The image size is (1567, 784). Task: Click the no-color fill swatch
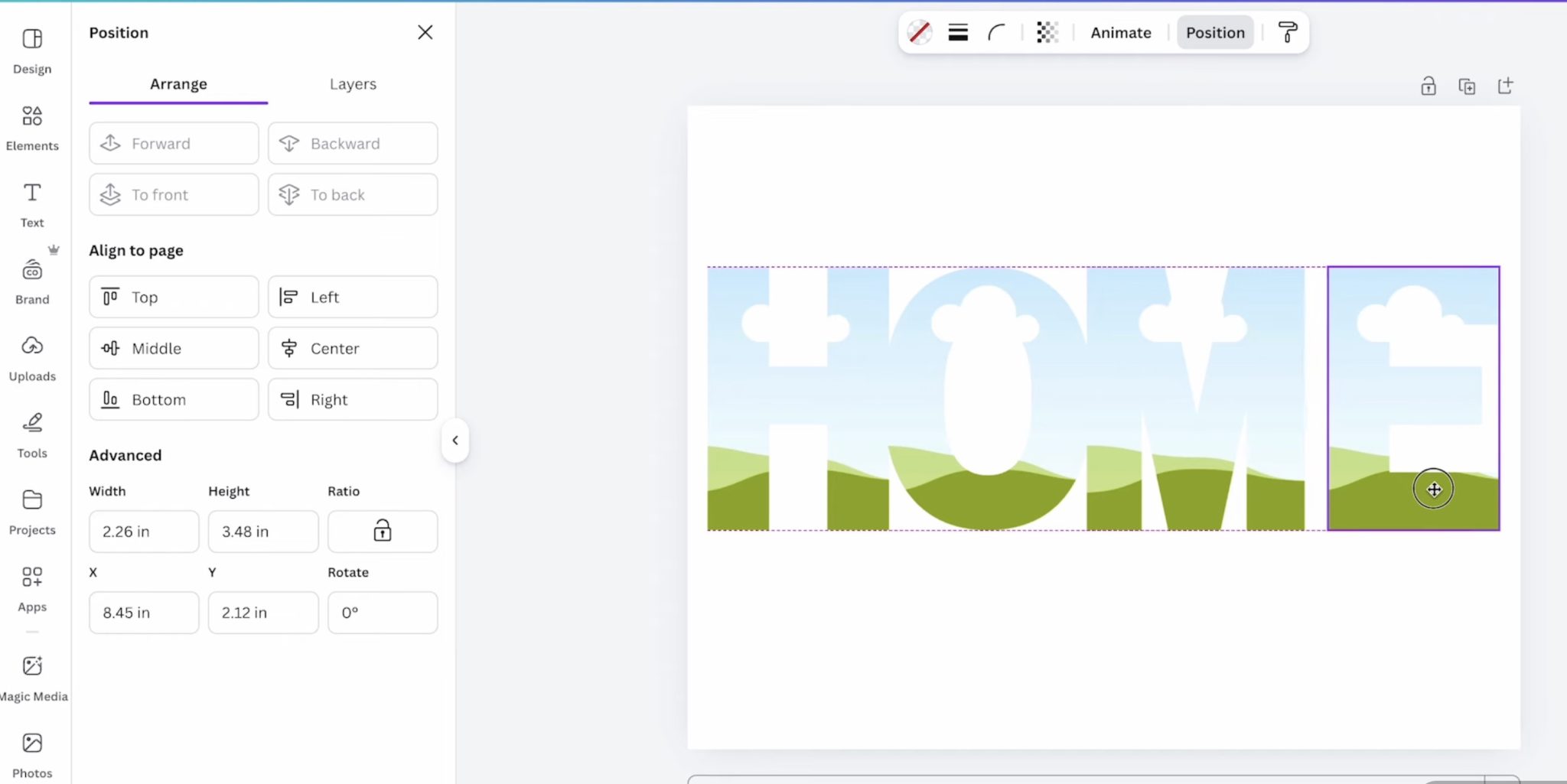click(x=919, y=32)
